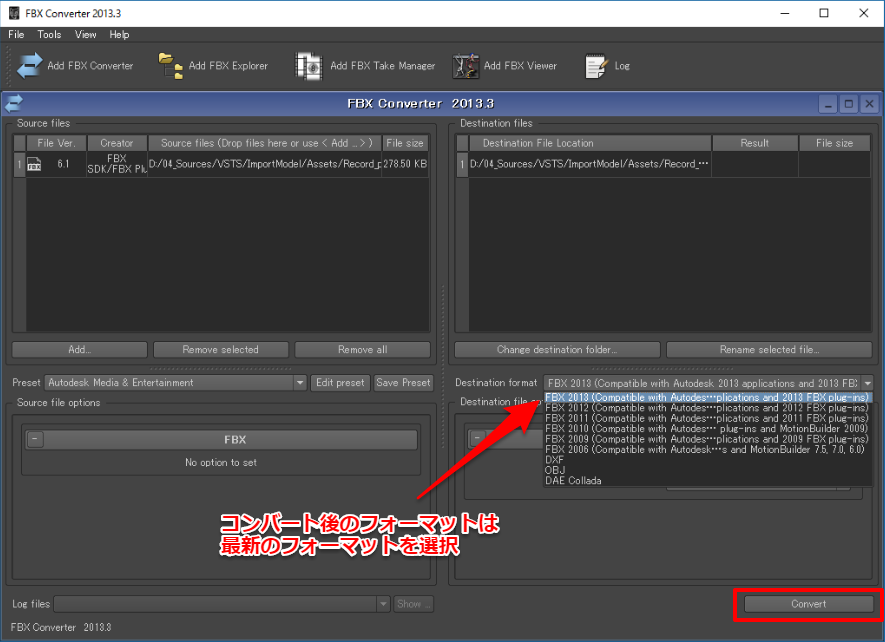885x642 pixels.
Task: Select the destination file location row 1
Action: click(x=590, y=164)
